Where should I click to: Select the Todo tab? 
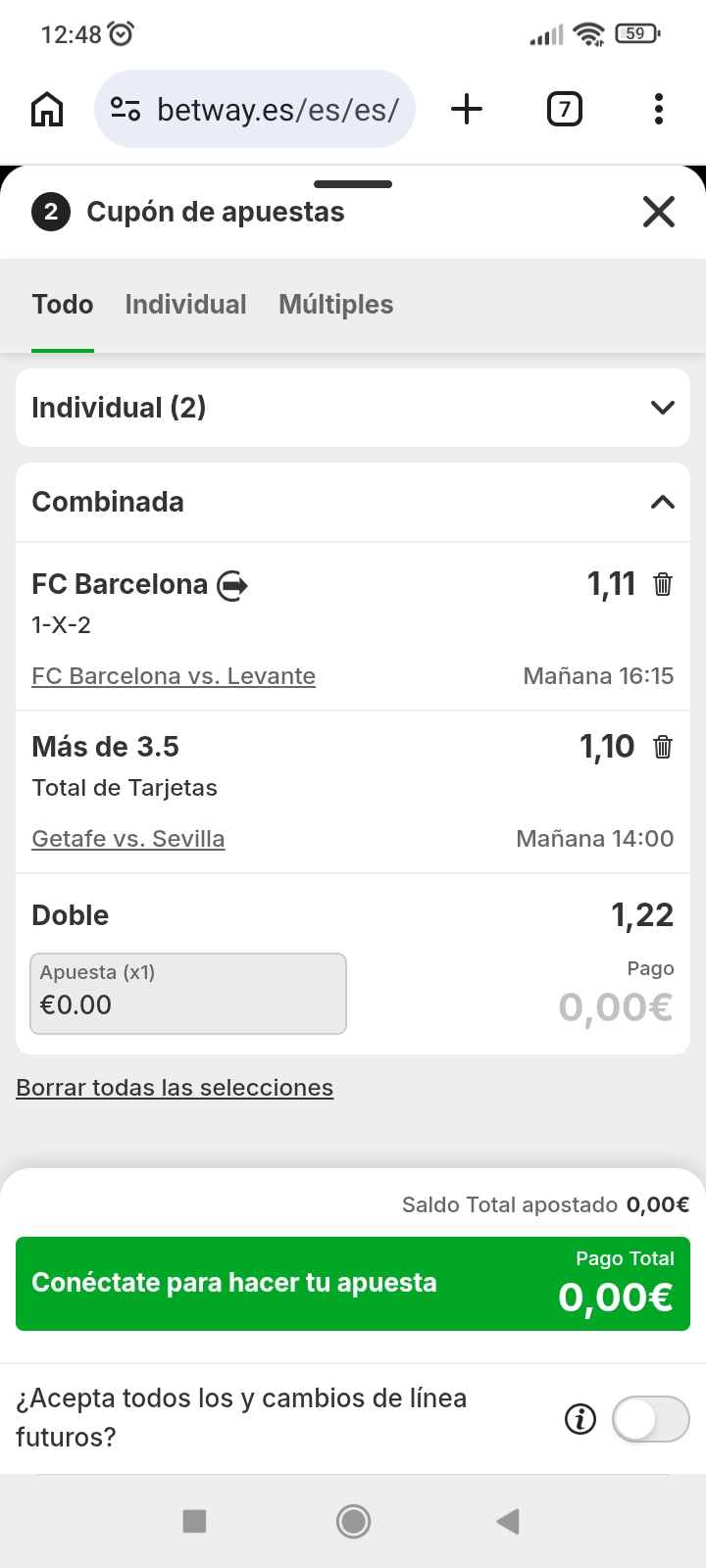pyautogui.click(x=63, y=305)
